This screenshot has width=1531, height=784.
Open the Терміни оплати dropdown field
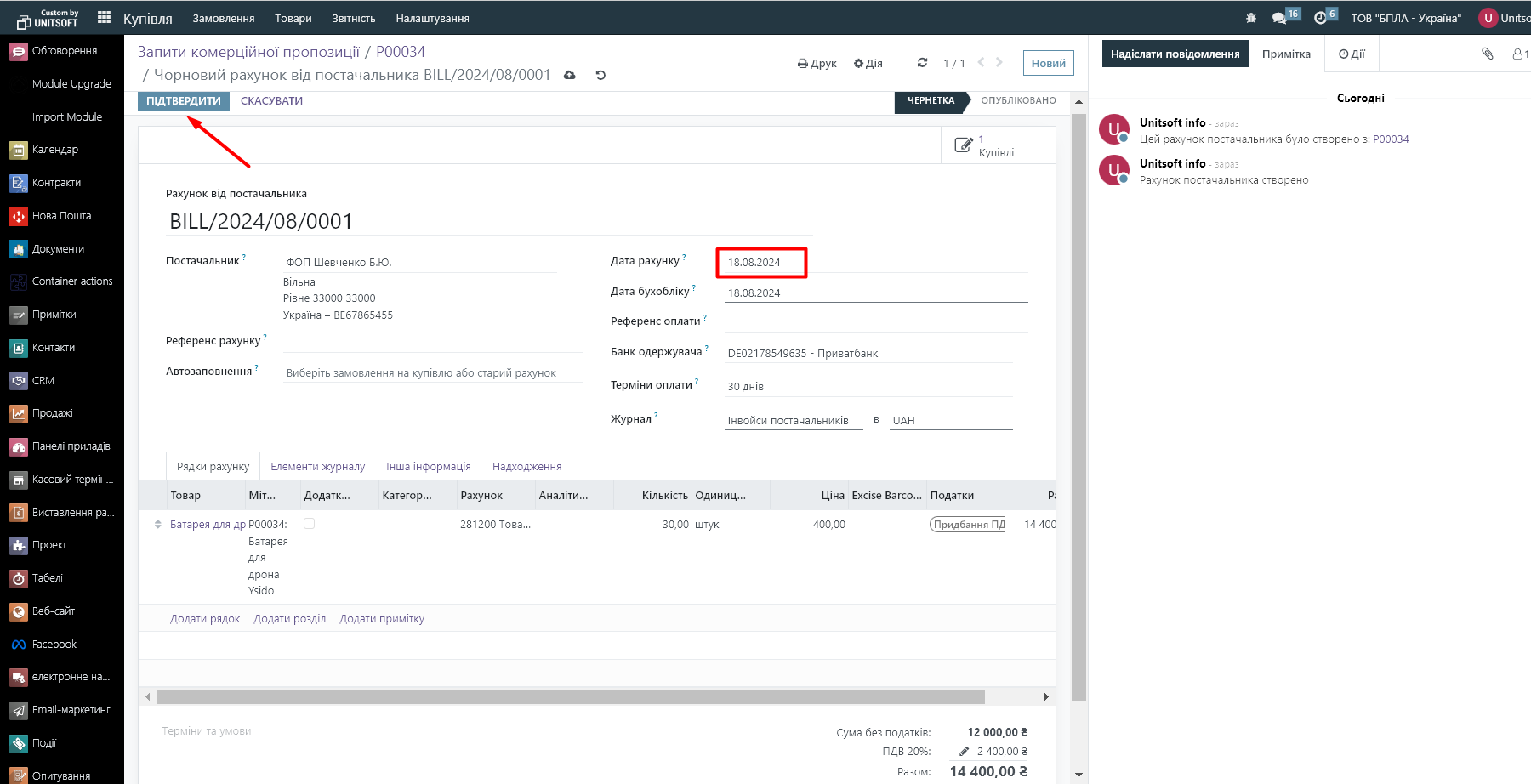tap(868, 386)
